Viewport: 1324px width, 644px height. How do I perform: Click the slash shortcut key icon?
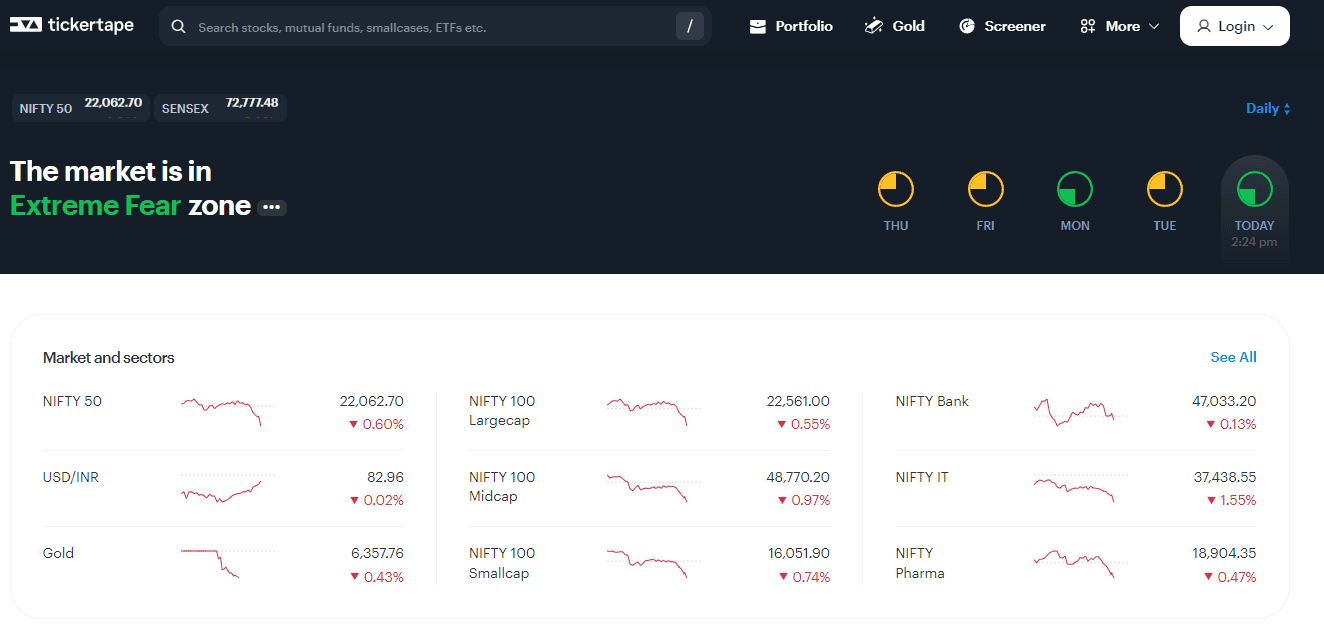click(690, 26)
